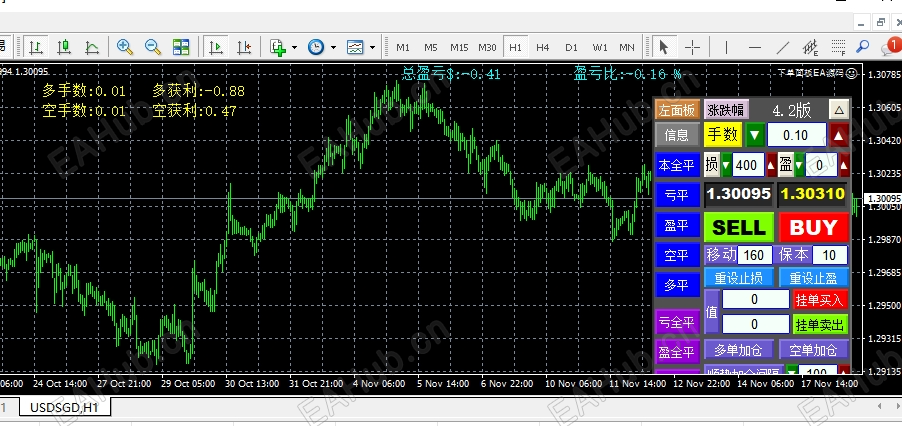
Task: Select the H1 timeframe
Action: pyautogui.click(x=515, y=47)
